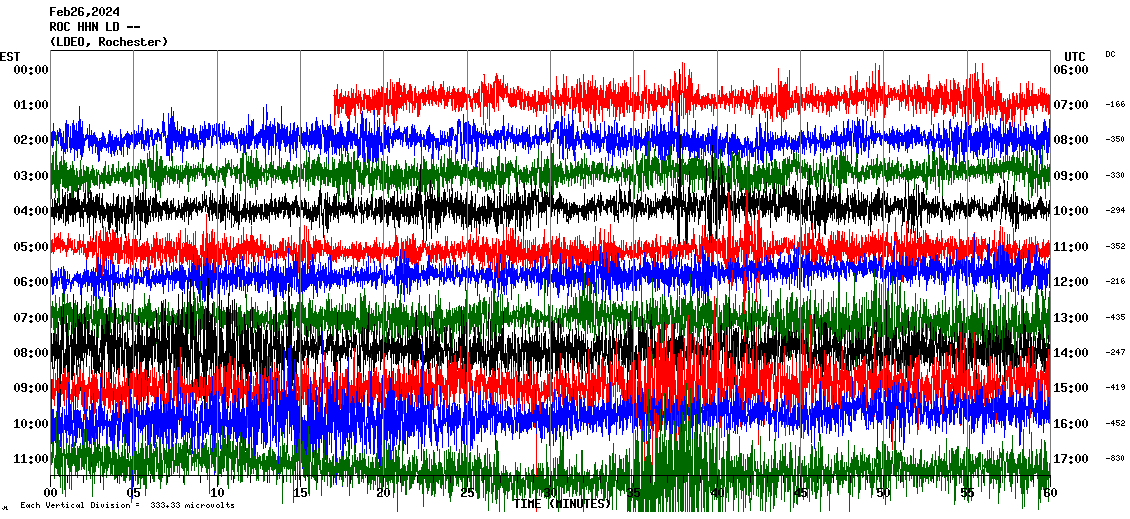Click the 04:00 EST time label
The image size is (1130, 519).
(31, 211)
